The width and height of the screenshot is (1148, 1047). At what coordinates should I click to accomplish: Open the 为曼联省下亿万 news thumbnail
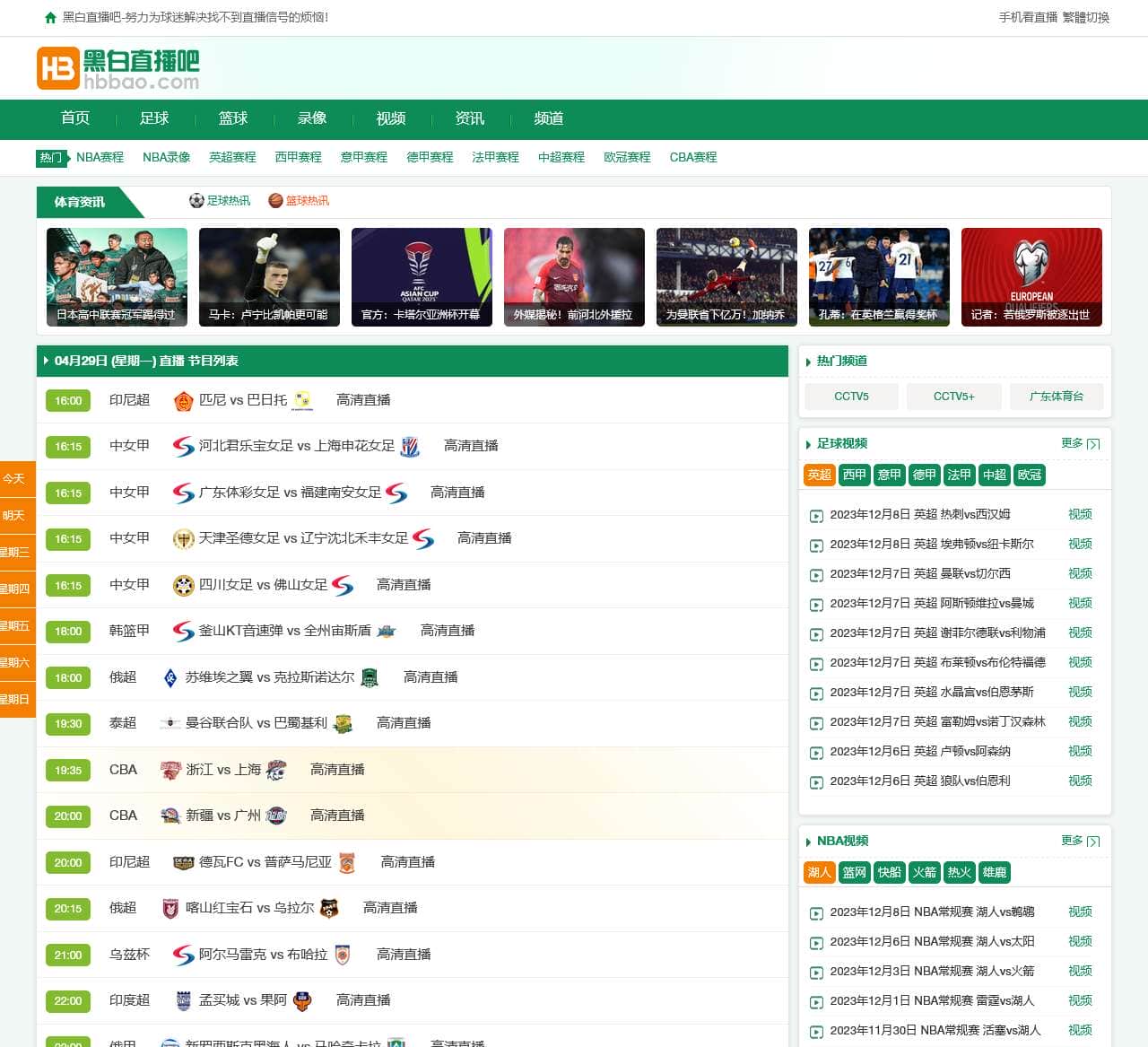click(x=726, y=277)
